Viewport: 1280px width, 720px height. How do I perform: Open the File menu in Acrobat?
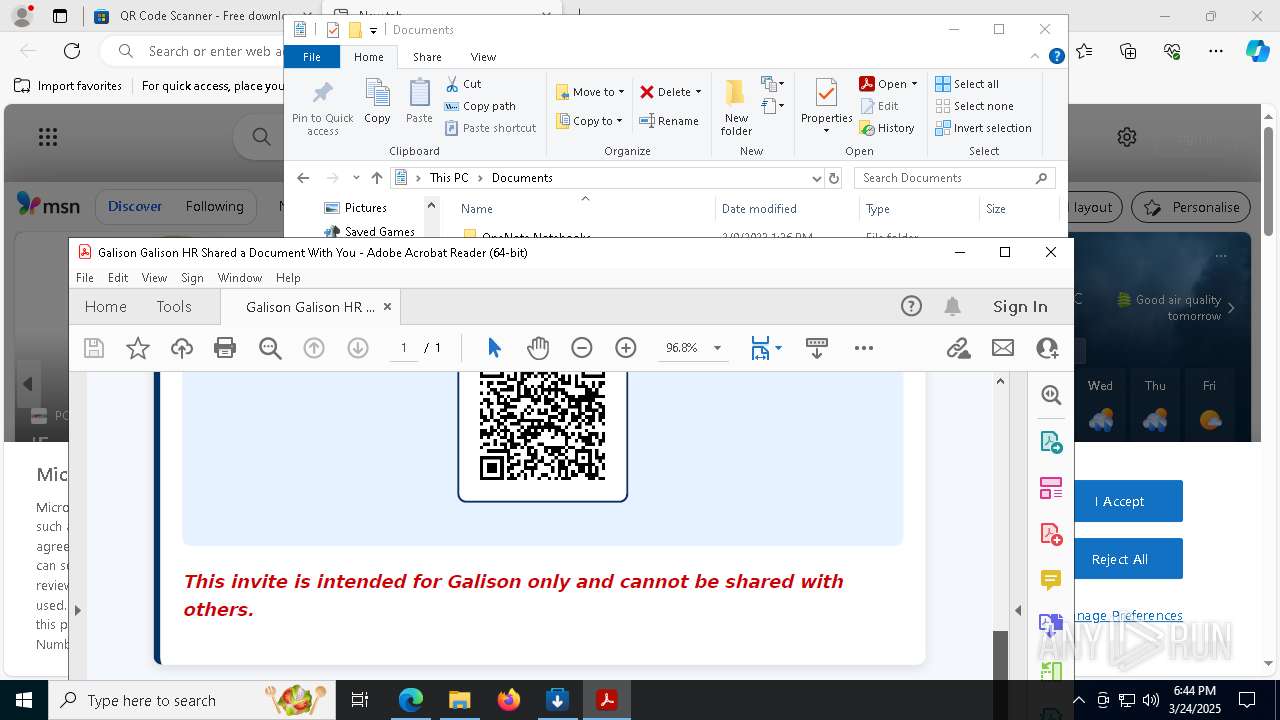(85, 278)
